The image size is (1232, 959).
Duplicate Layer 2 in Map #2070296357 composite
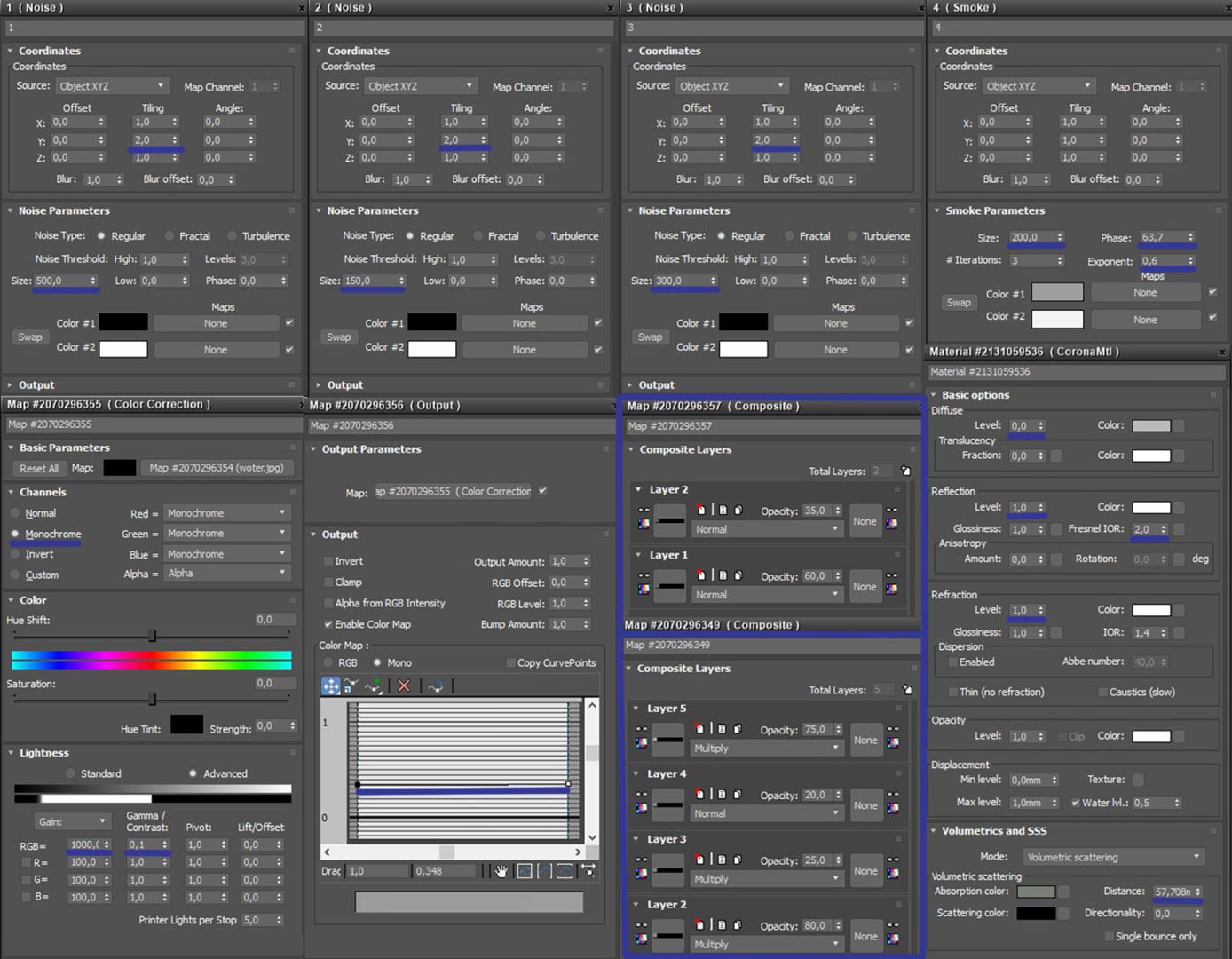click(x=738, y=510)
